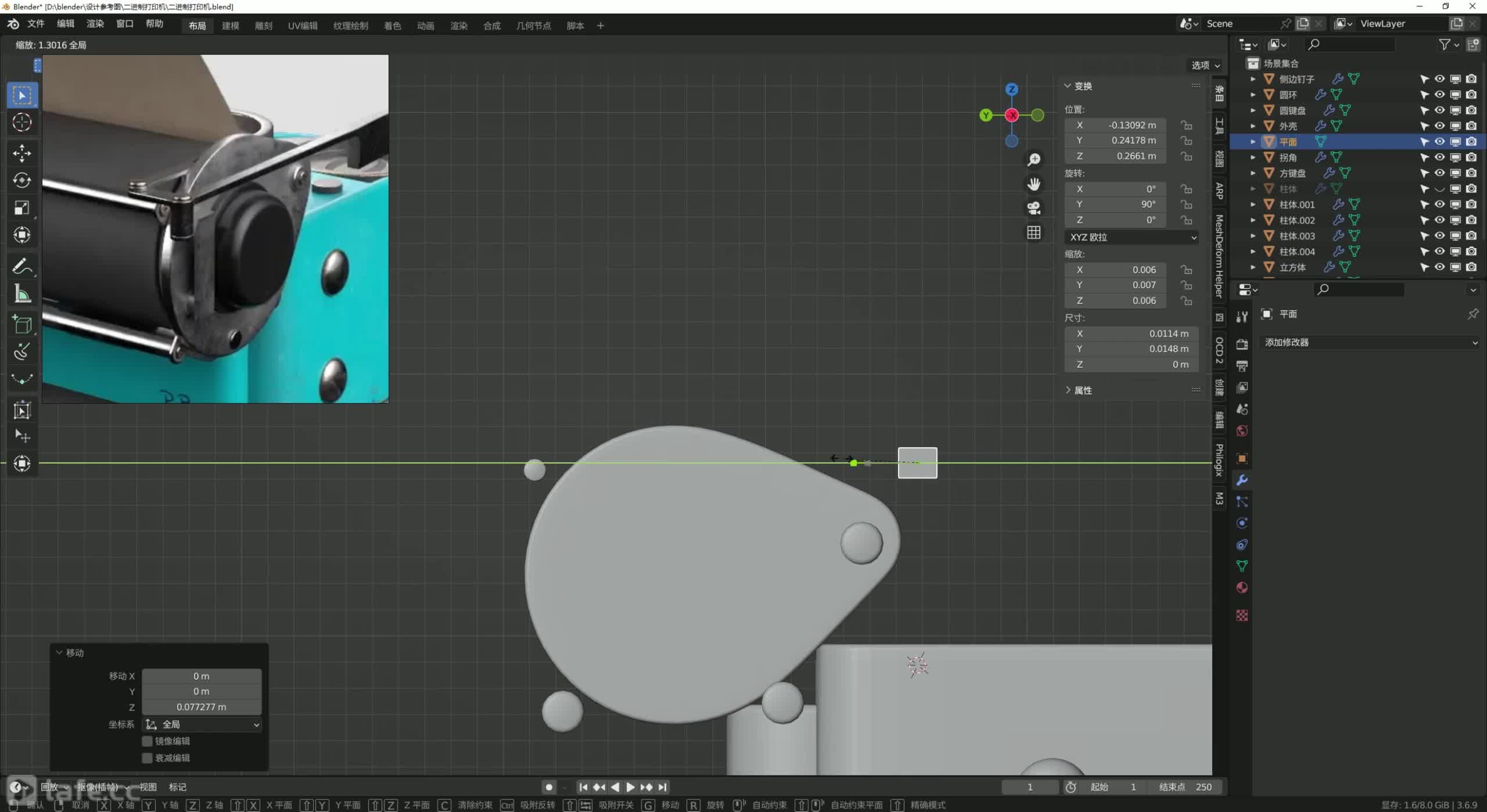
Task: Open the Material properties tab
Action: (x=1242, y=588)
